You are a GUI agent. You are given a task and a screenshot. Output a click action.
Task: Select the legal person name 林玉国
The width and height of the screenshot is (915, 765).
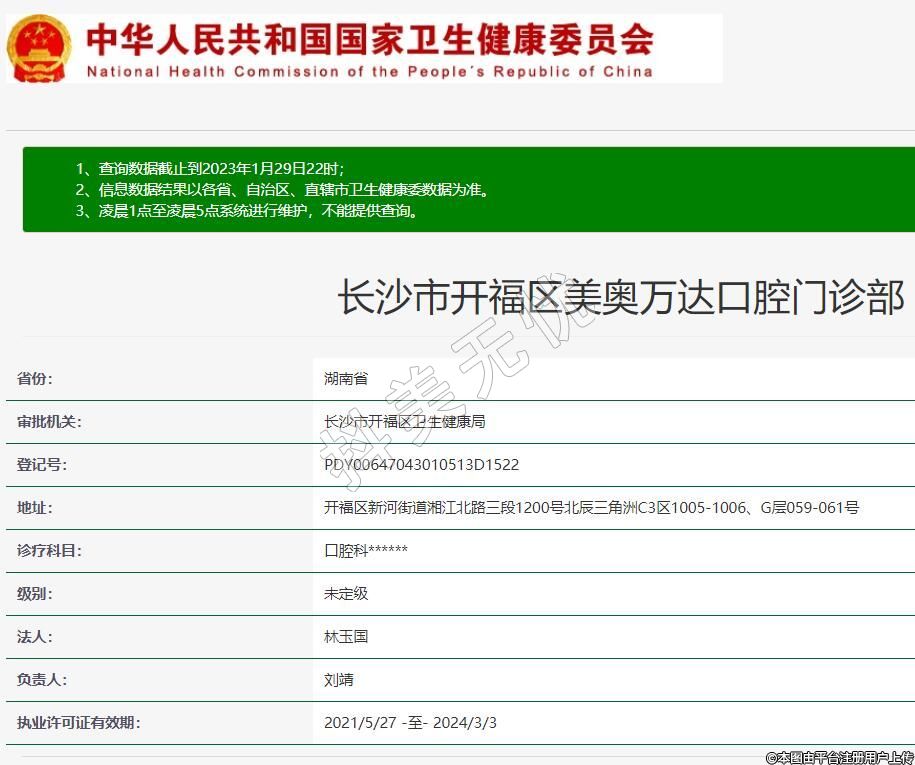(x=346, y=636)
